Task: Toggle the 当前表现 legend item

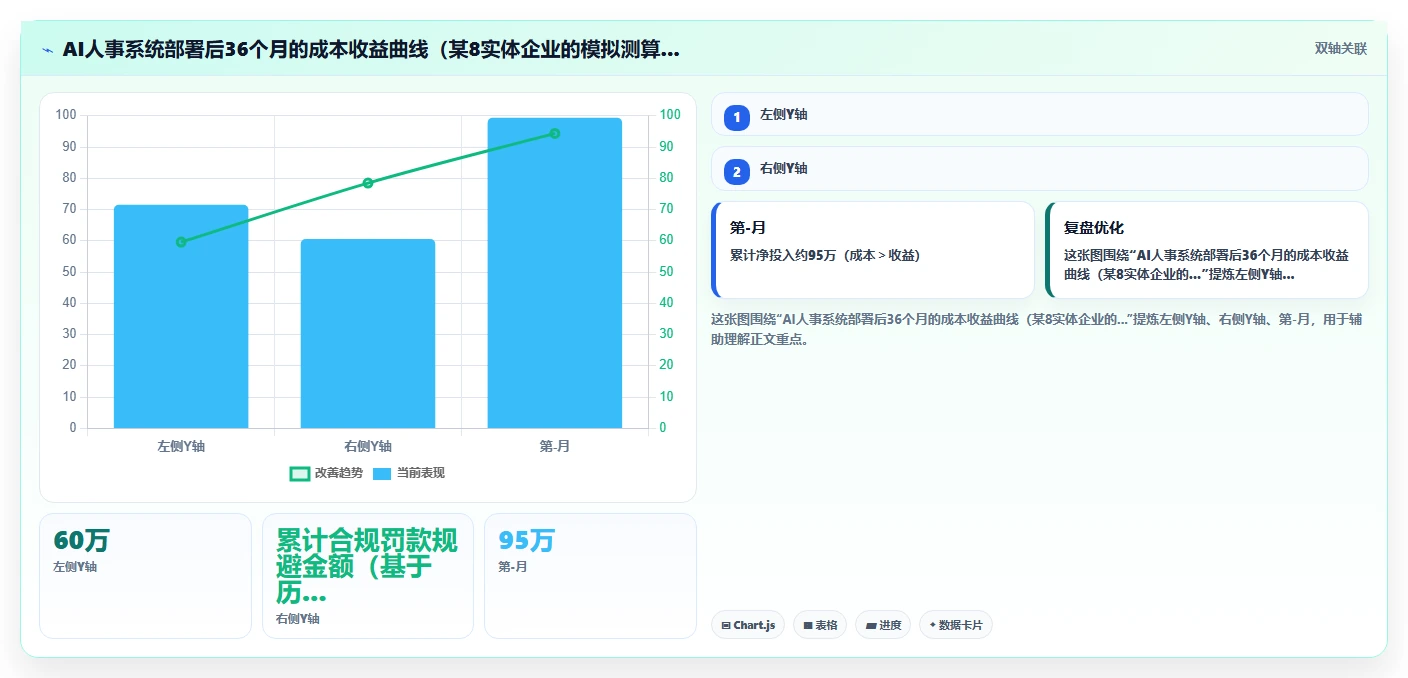Action: [408, 473]
